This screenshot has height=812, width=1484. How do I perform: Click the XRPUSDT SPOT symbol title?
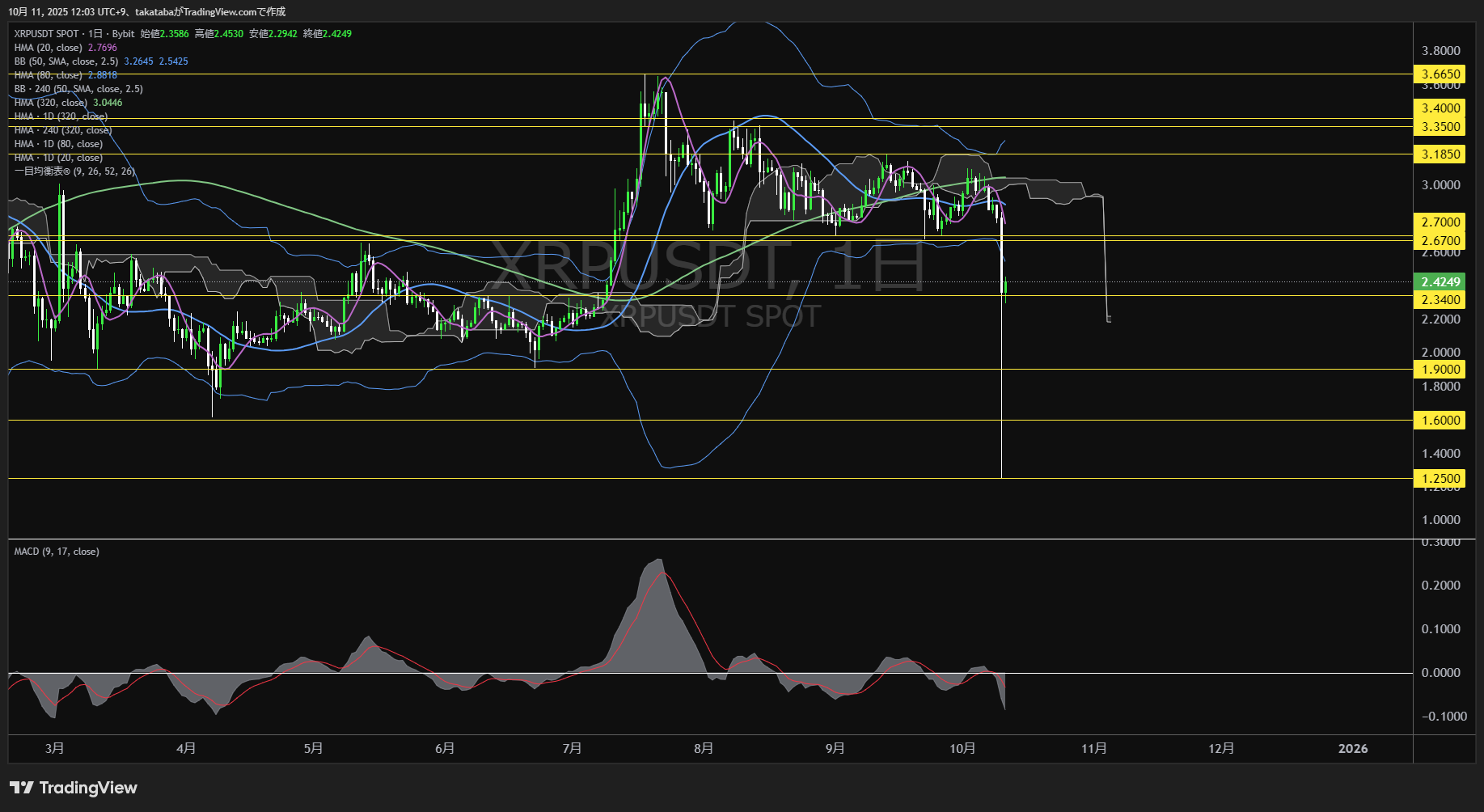click(x=47, y=34)
